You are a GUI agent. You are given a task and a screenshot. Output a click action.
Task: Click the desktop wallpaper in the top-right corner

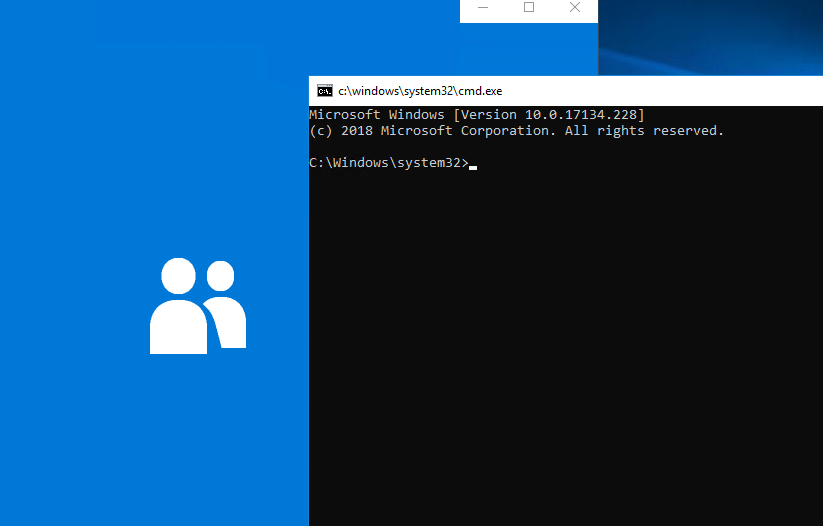click(710, 35)
